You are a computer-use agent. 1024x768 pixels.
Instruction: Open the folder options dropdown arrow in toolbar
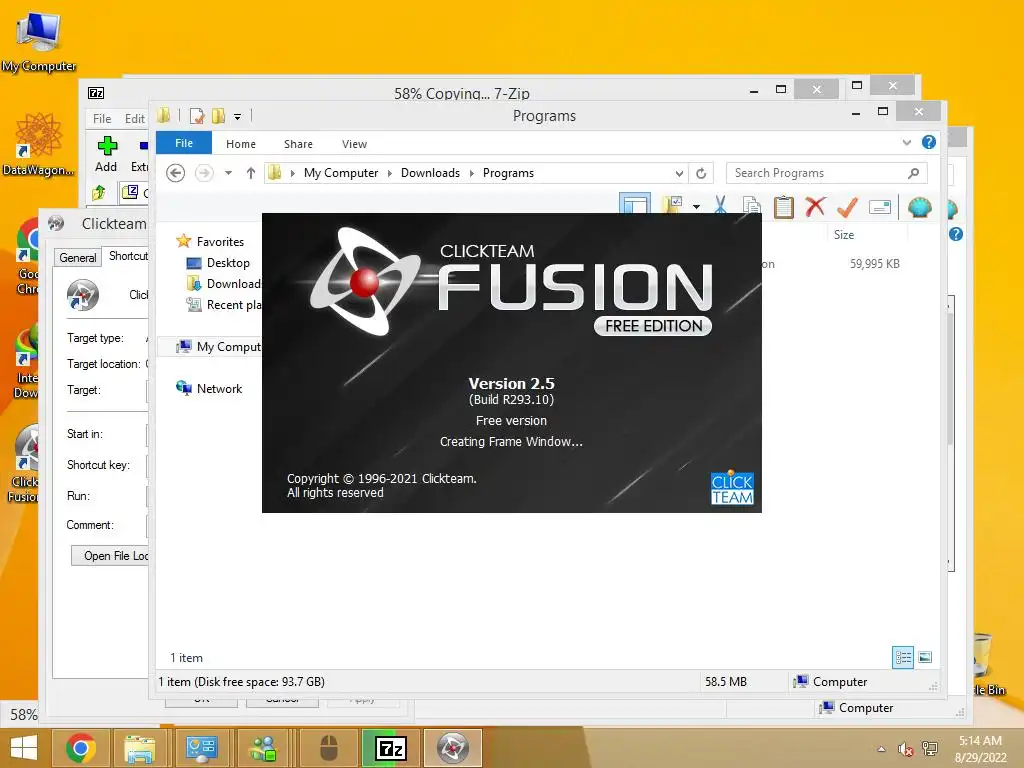click(x=697, y=207)
